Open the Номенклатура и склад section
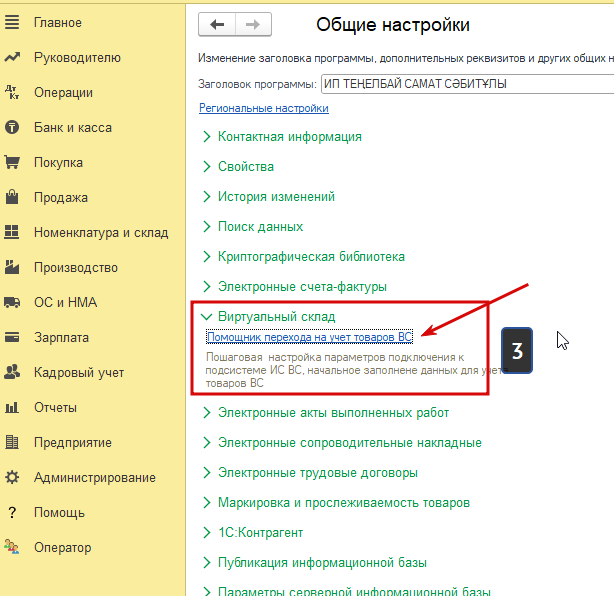The height and width of the screenshot is (596, 614). (101, 232)
